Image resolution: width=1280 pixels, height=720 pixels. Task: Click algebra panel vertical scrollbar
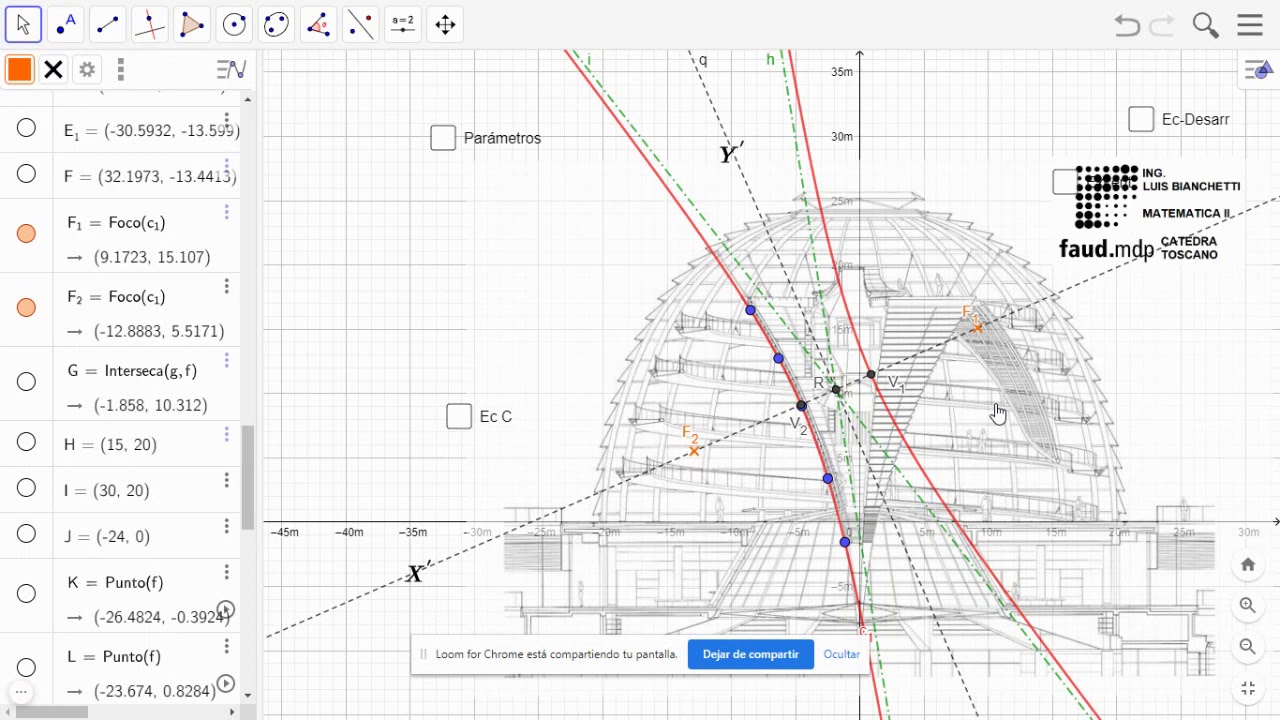coord(248,477)
